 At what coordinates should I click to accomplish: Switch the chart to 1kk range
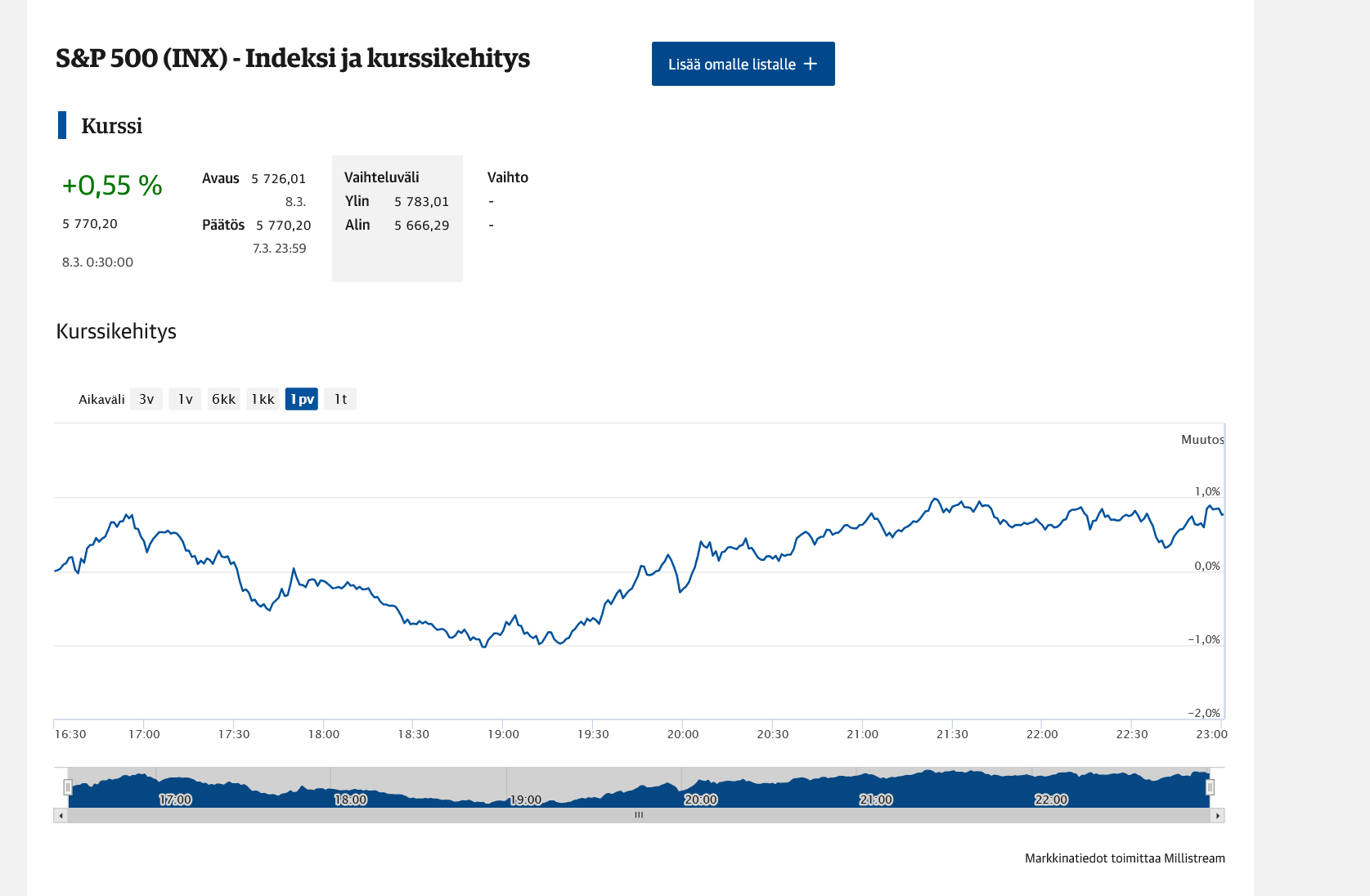point(263,399)
